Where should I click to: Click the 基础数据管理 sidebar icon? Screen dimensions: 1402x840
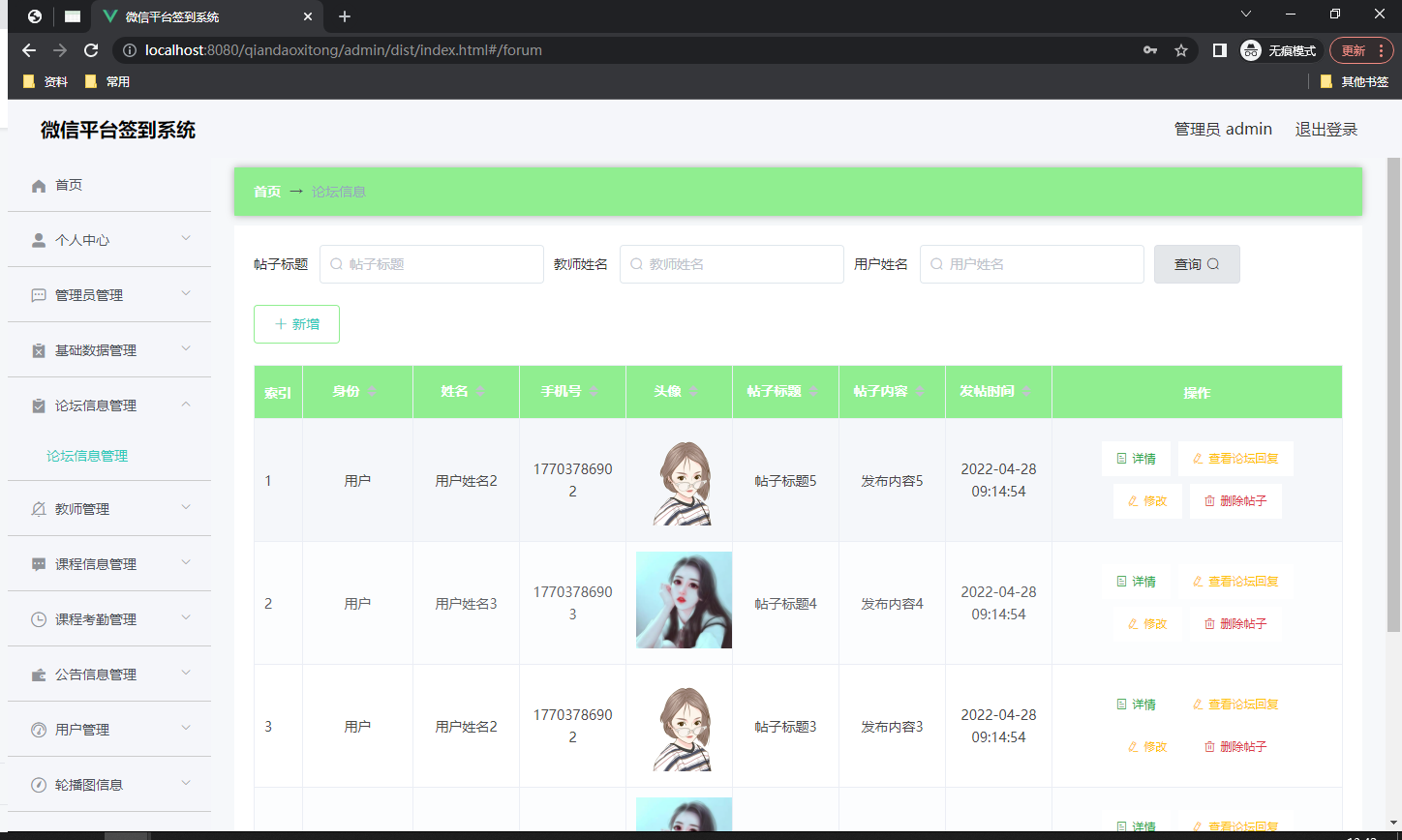(38, 349)
